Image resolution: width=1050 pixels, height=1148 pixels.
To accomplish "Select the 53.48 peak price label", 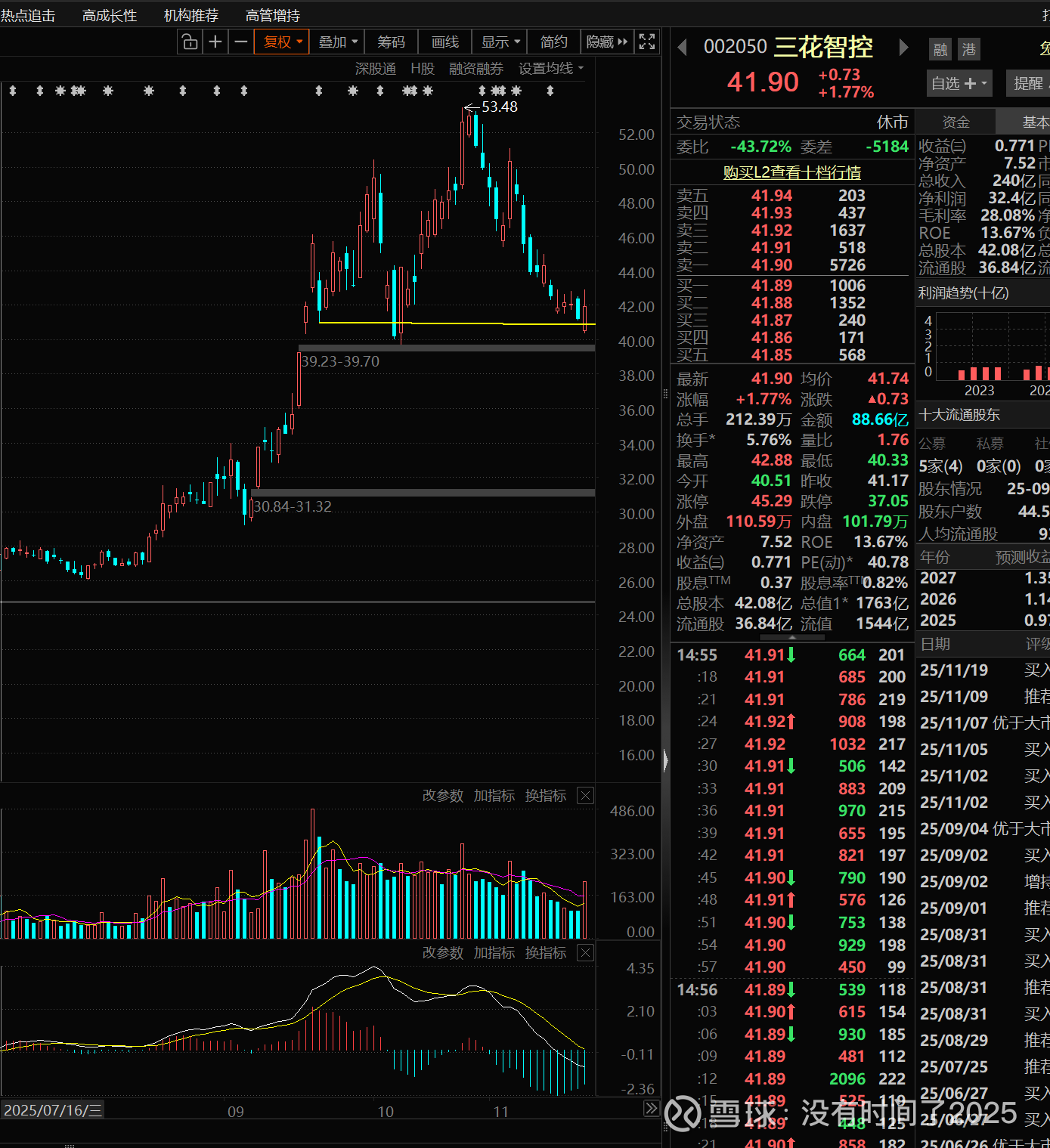I will 500,107.
